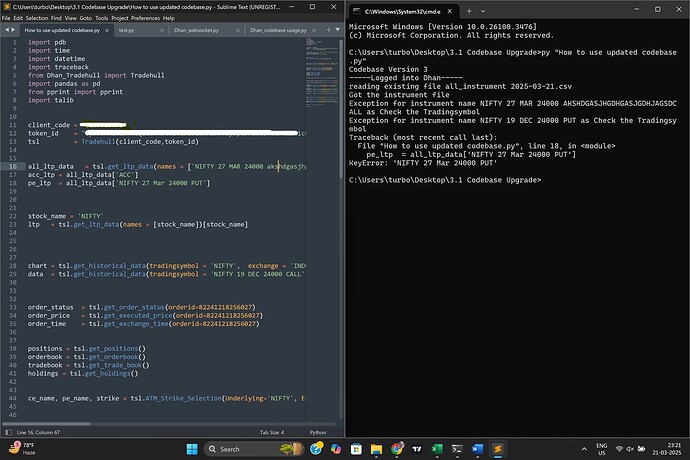Click the Sublime Text minimap
The image size is (690, 460).
(x=322, y=73)
